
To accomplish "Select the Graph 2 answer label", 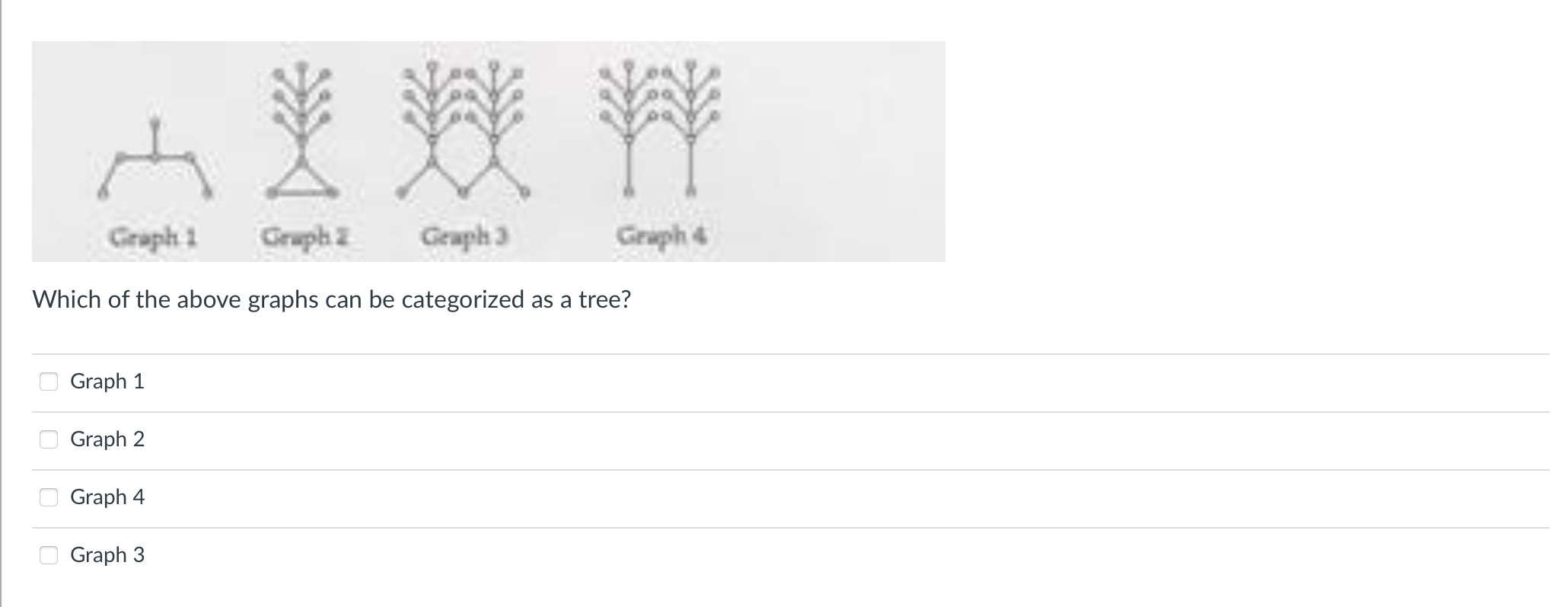I will tap(107, 439).
